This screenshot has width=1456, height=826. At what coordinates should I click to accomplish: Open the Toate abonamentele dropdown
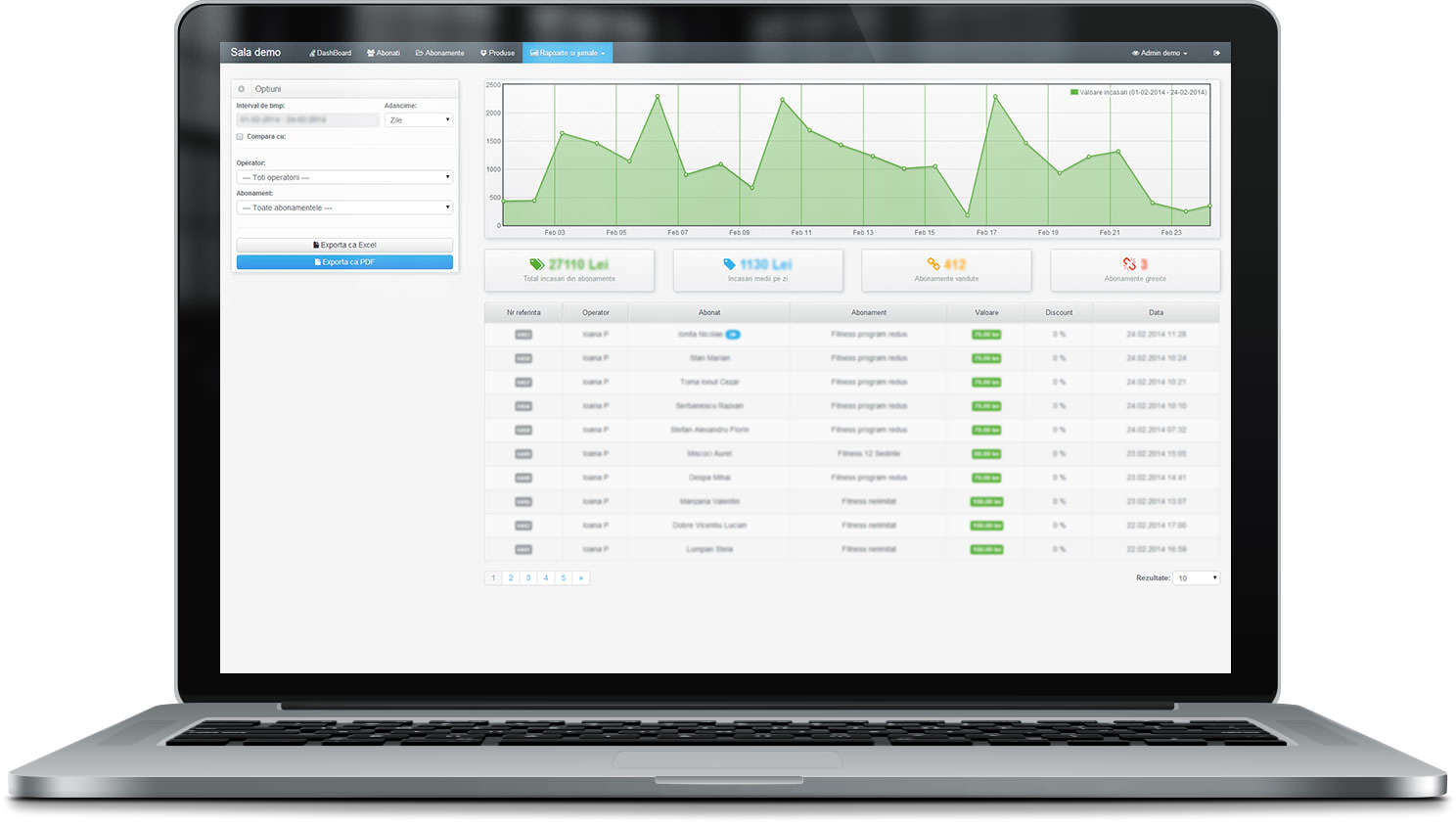click(344, 207)
